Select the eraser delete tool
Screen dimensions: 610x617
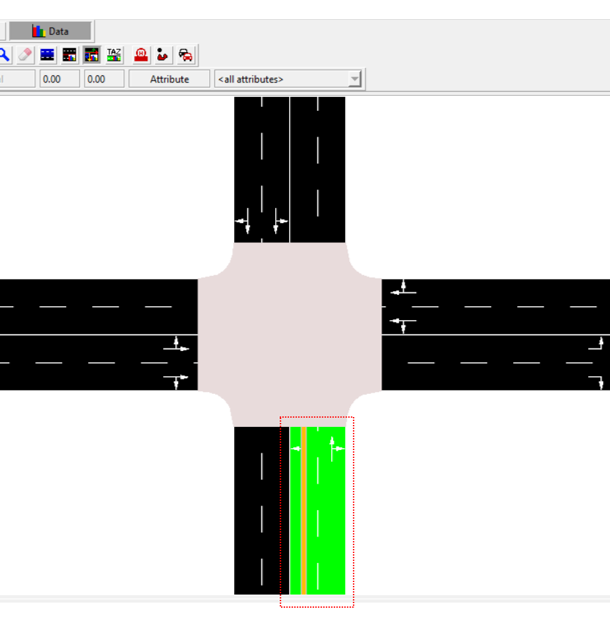(x=26, y=55)
